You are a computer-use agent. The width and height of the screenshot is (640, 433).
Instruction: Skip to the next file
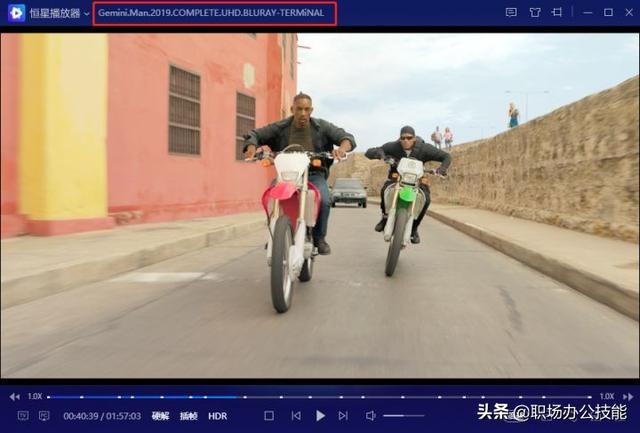tap(343, 416)
